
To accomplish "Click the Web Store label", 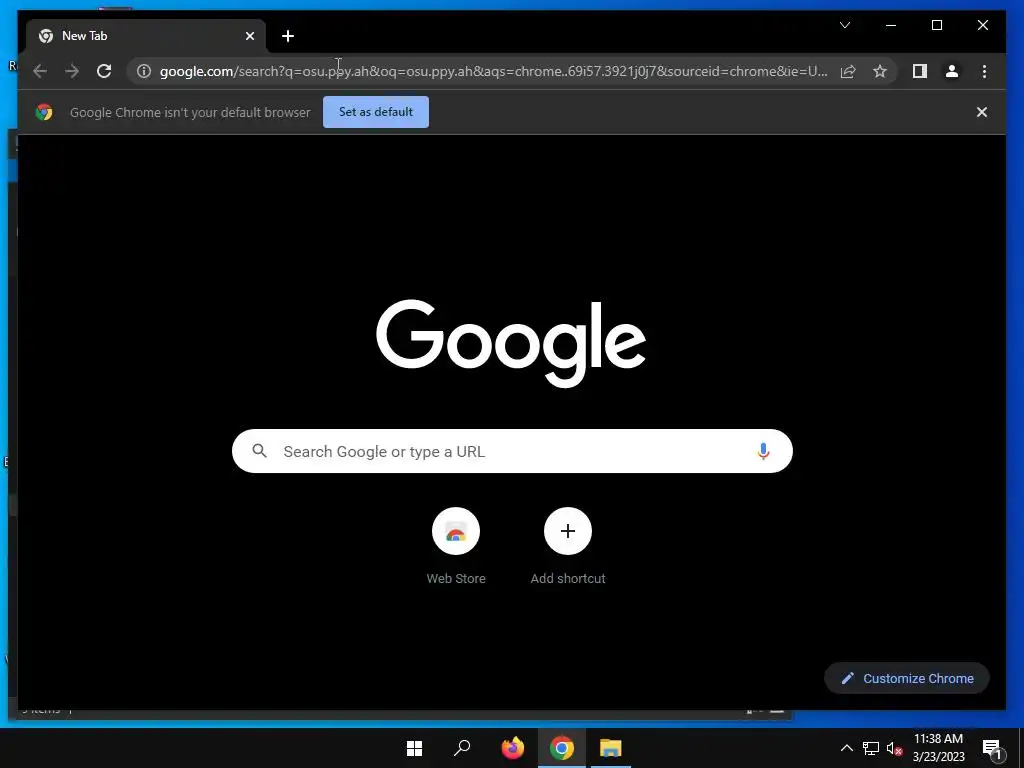I will 456,578.
